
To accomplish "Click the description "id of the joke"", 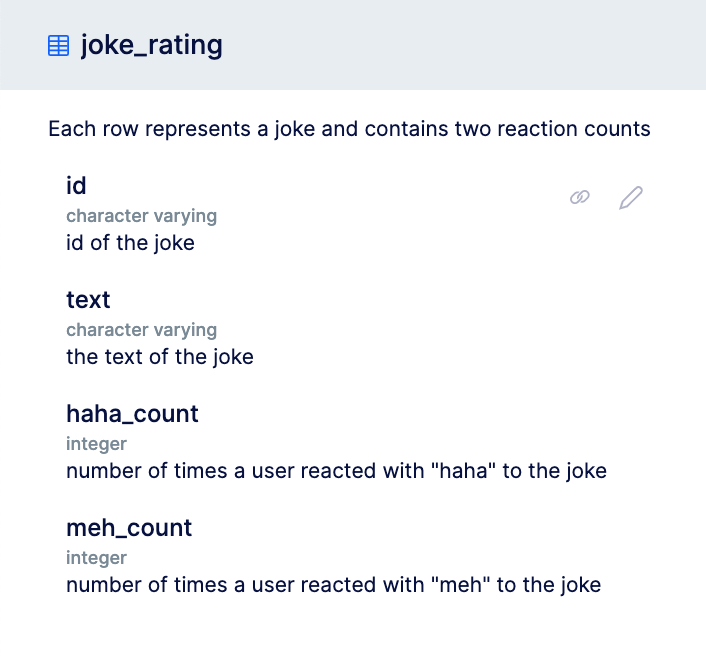I will coord(131,243).
